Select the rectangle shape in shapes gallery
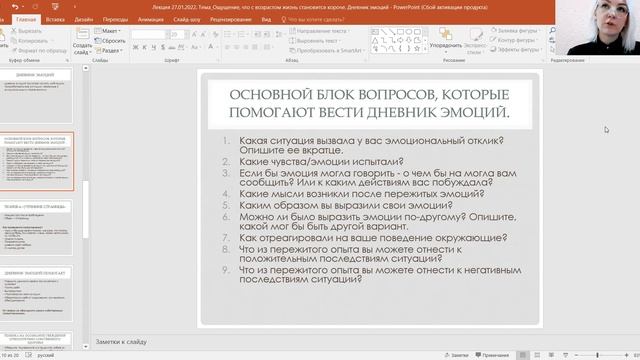Image resolution: width=640 pixels, height=360 pixels. click(x=400, y=31)
